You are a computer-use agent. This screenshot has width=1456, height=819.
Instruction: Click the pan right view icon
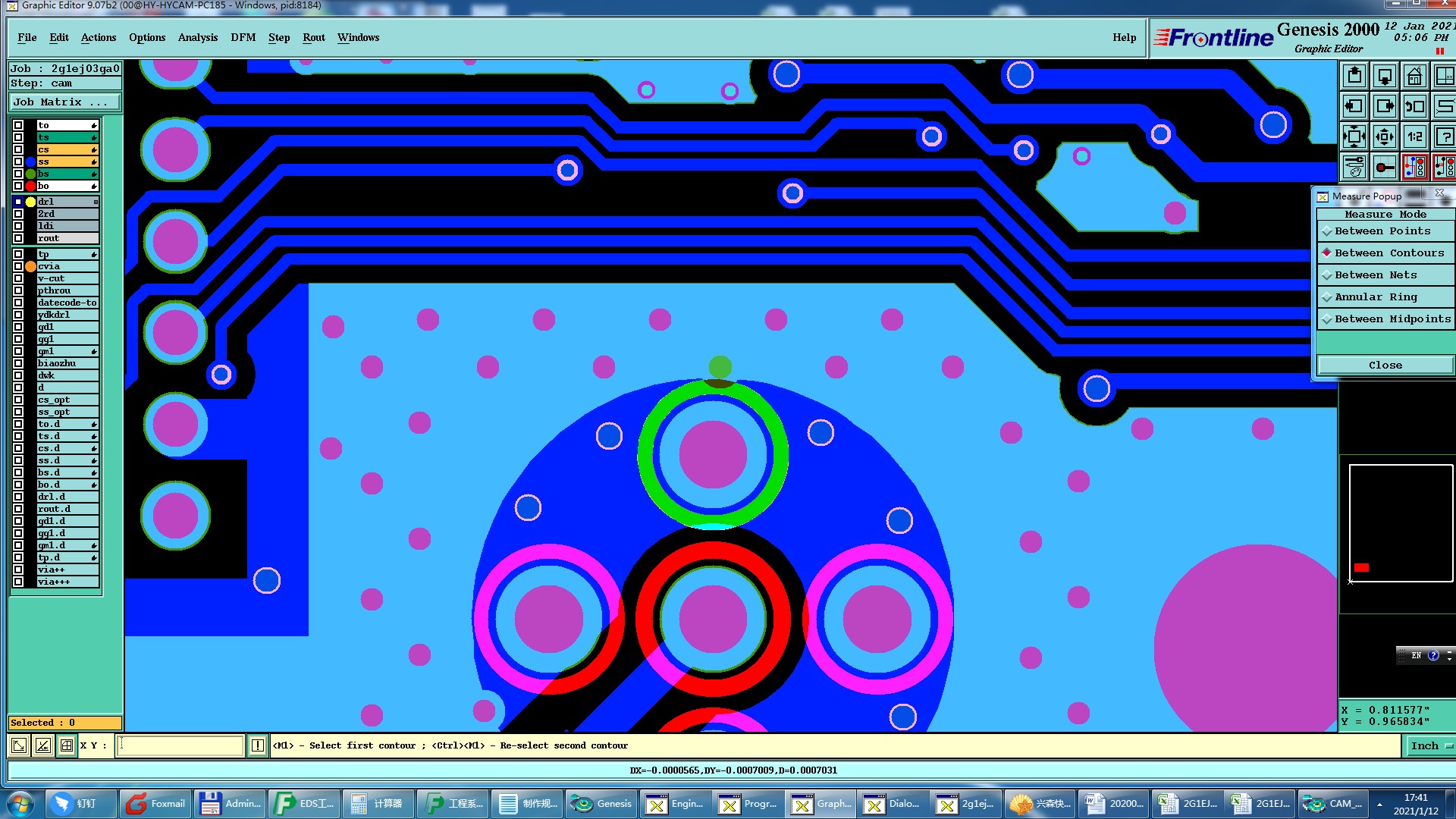(1384, 107)
